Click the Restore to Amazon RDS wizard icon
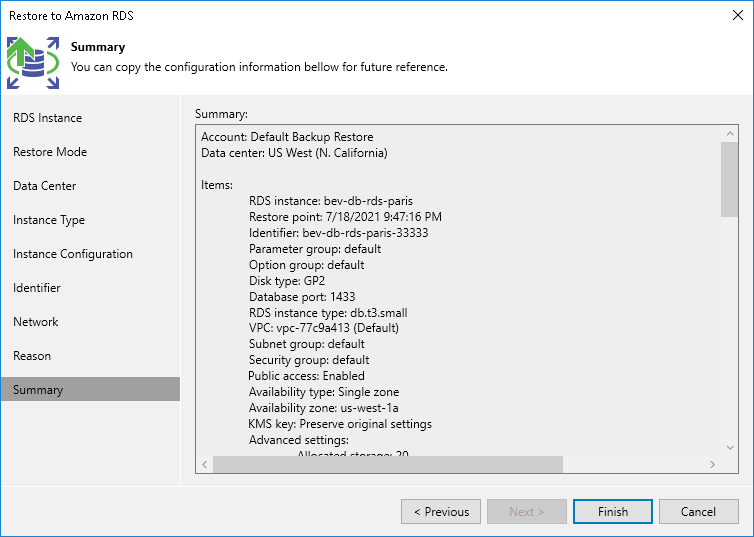Screen dimensions: 754x537 tap(33, 62)
